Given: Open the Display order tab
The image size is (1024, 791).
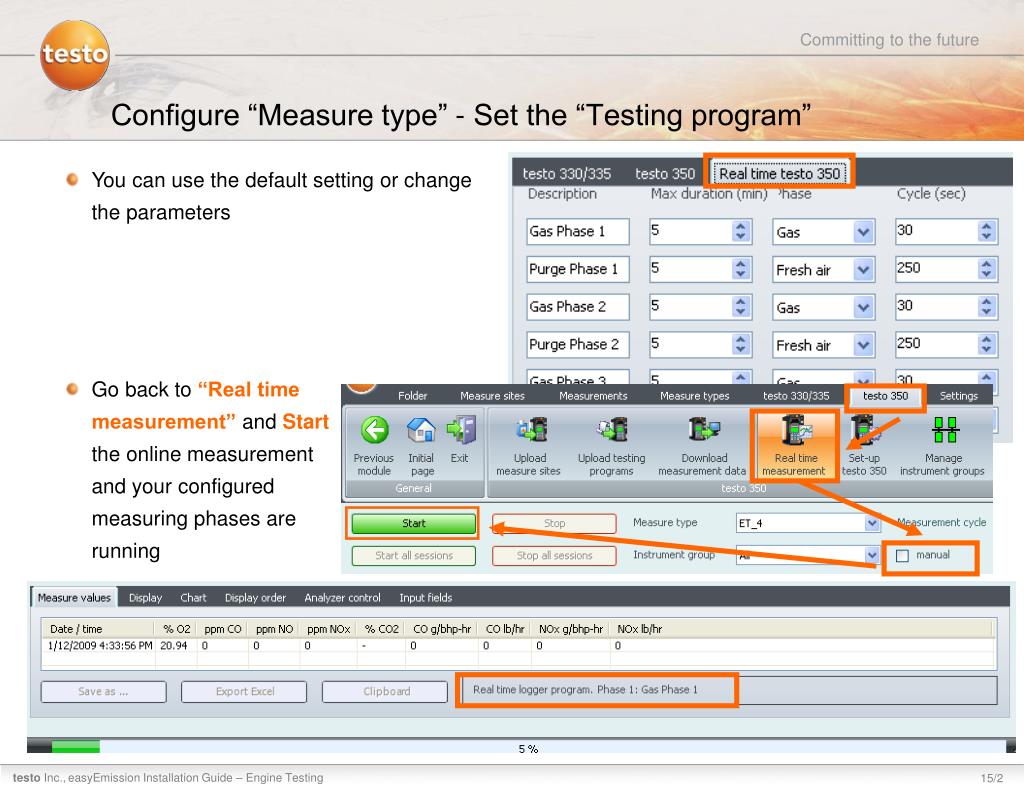Looking at the screenshot, I should pos(255,598).
